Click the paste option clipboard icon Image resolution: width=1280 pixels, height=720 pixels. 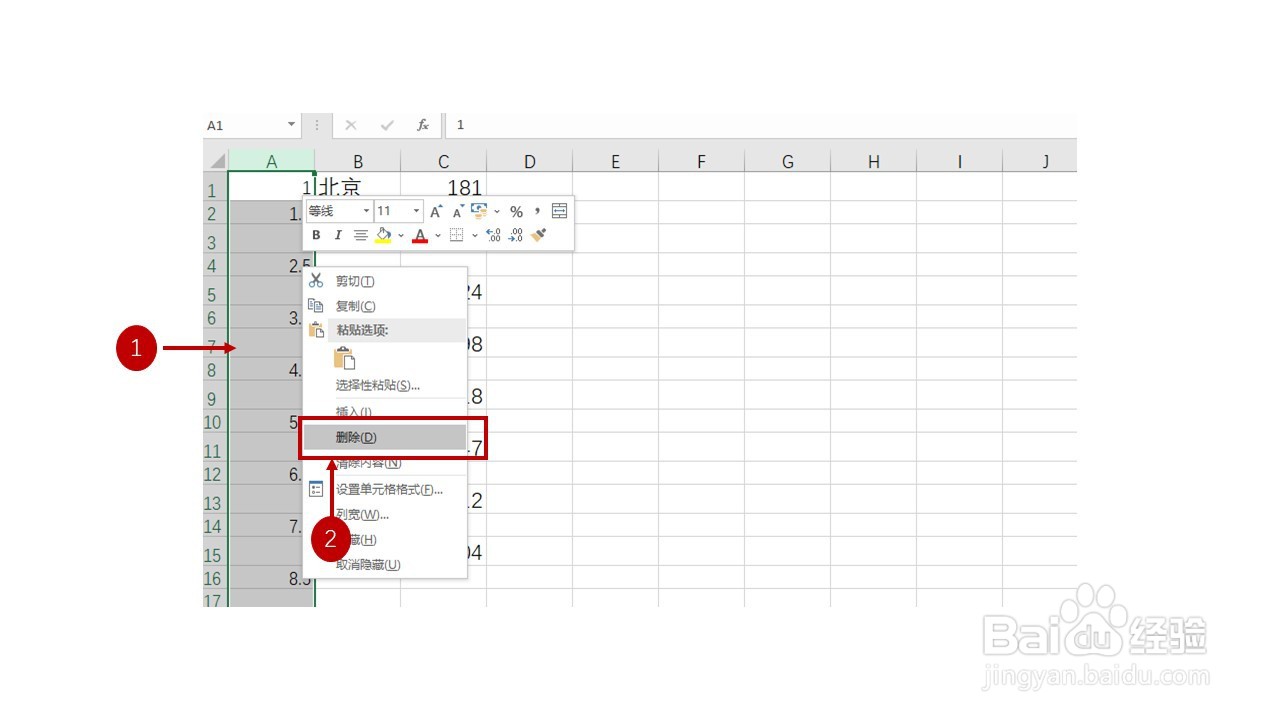pos(345,358)
